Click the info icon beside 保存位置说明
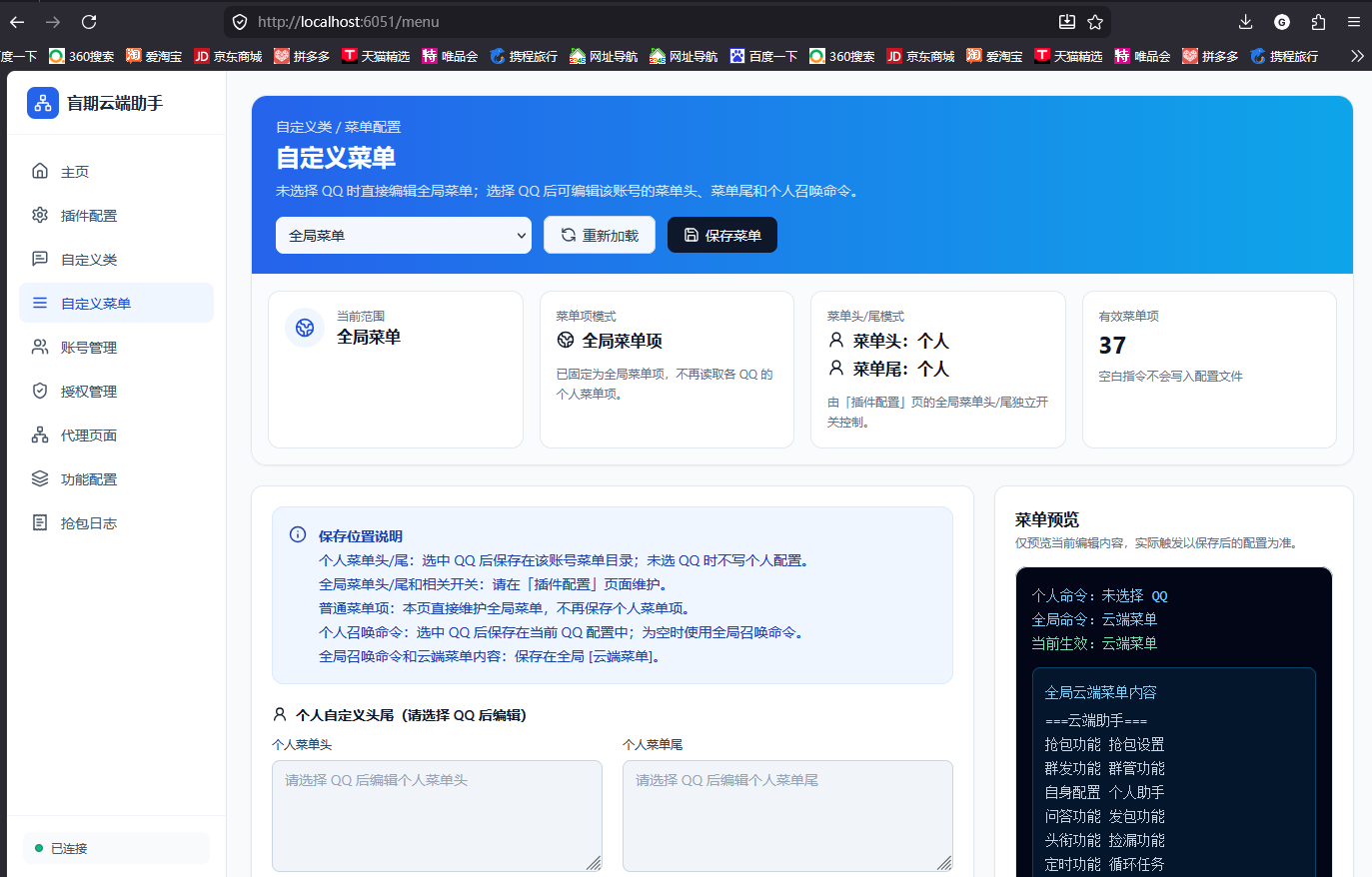This screenshot has height=877, width=1372. [x=298, y=534]
